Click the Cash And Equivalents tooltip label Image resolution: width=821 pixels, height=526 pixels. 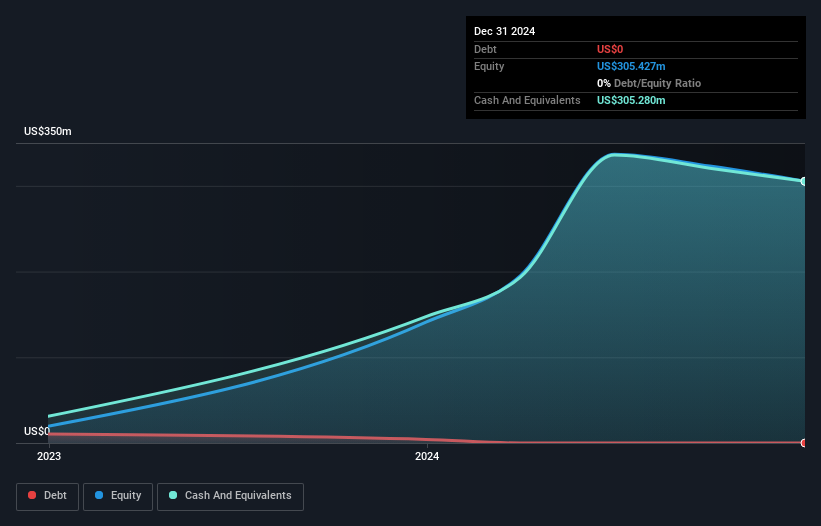(527, 100)
